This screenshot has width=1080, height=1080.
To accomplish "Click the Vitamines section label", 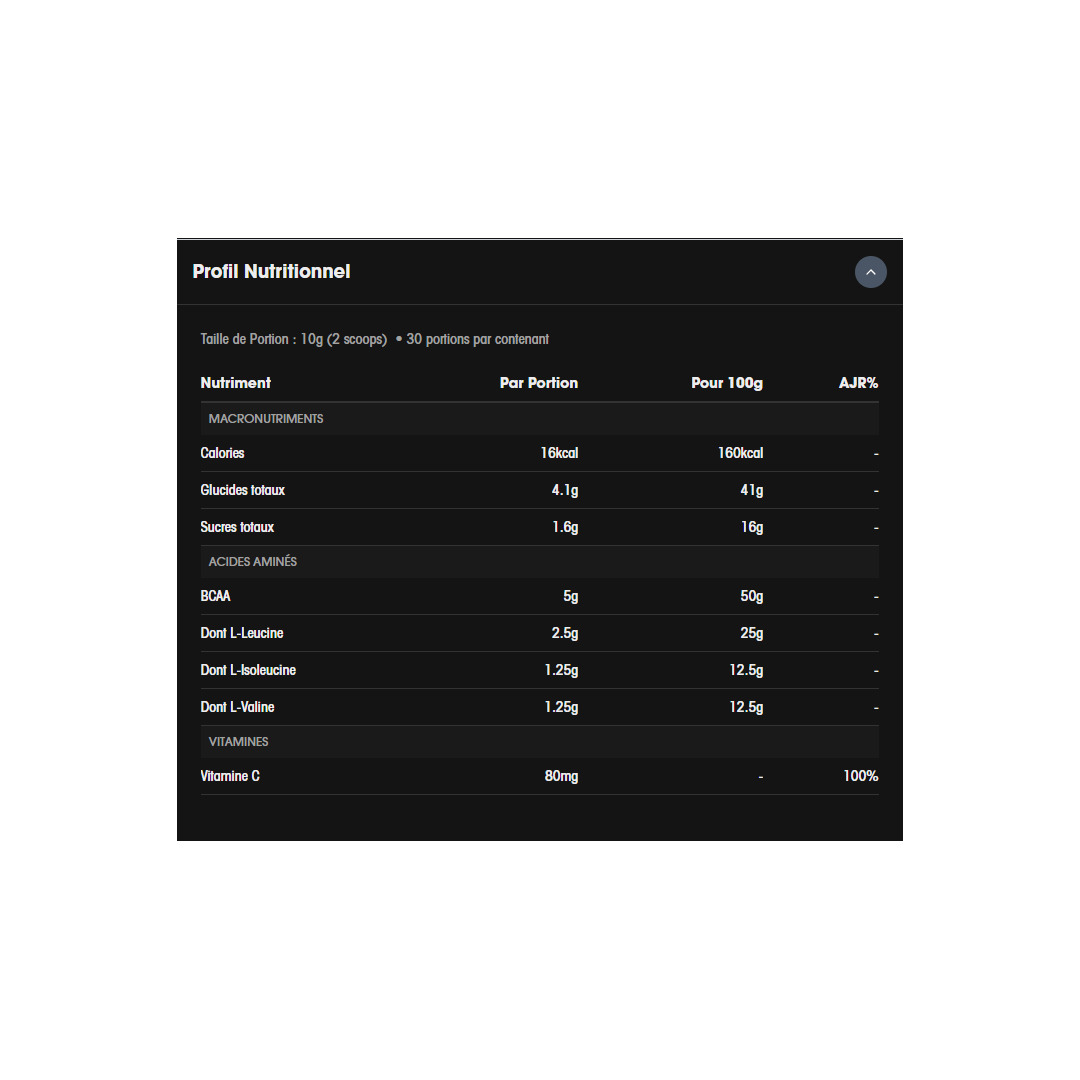I will (238, 742).
